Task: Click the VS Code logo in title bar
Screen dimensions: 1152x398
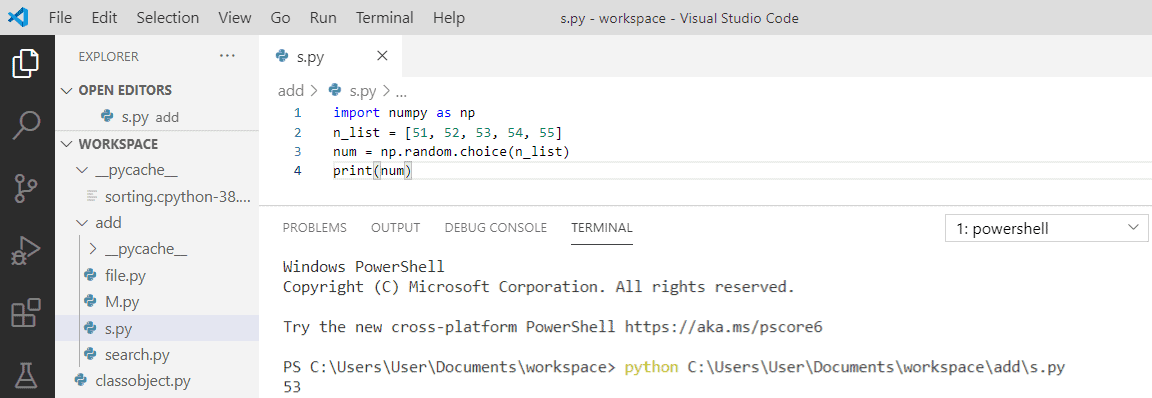Action: [18, 17]
